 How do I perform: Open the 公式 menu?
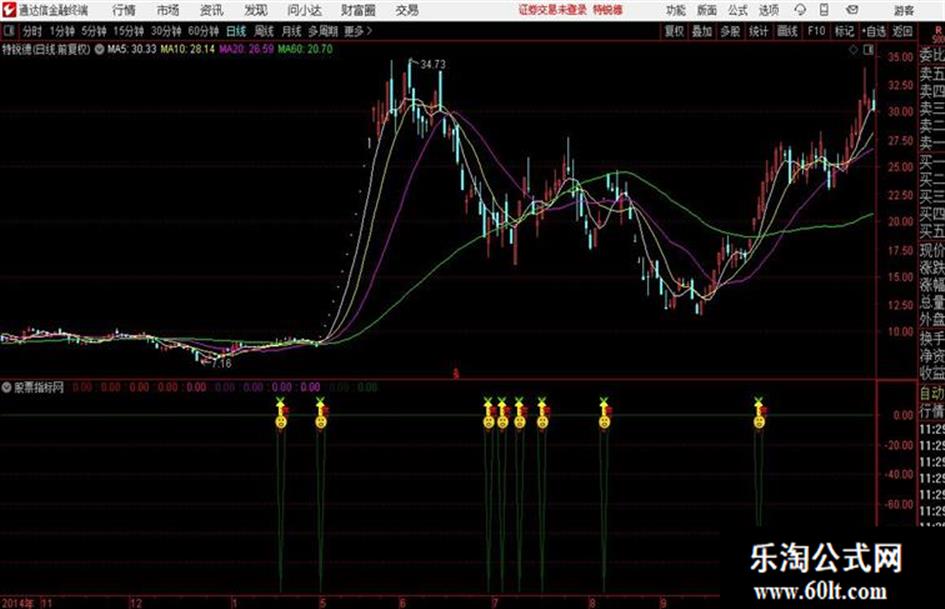coord(738,10)
